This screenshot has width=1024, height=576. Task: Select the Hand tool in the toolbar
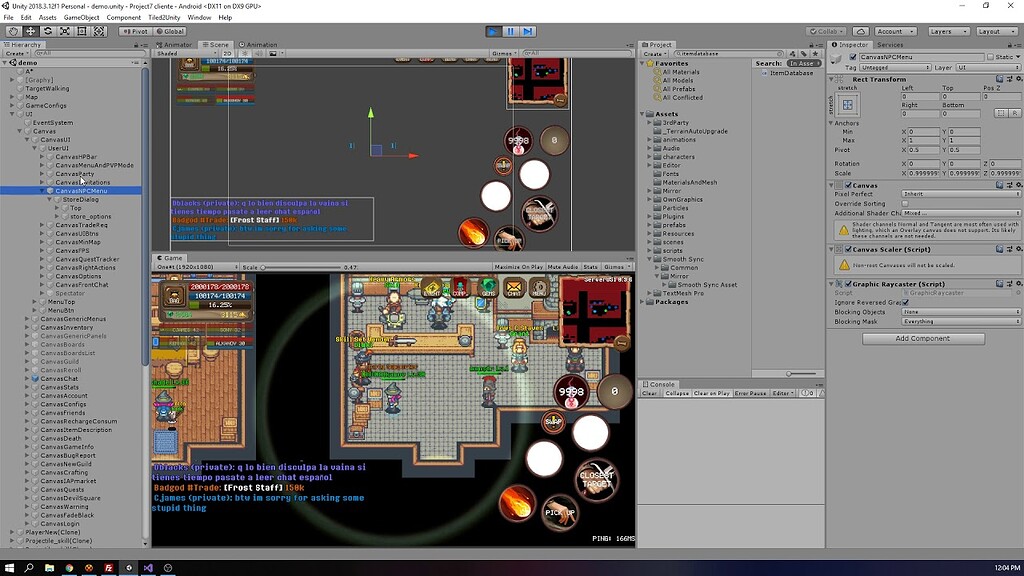(12, 31)
